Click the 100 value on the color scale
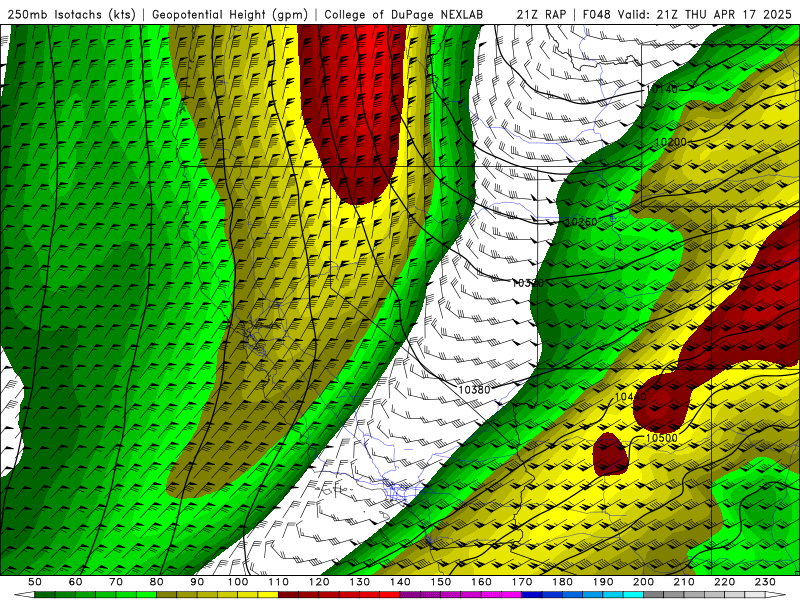The image size is (800, 600). pos(238,582)
